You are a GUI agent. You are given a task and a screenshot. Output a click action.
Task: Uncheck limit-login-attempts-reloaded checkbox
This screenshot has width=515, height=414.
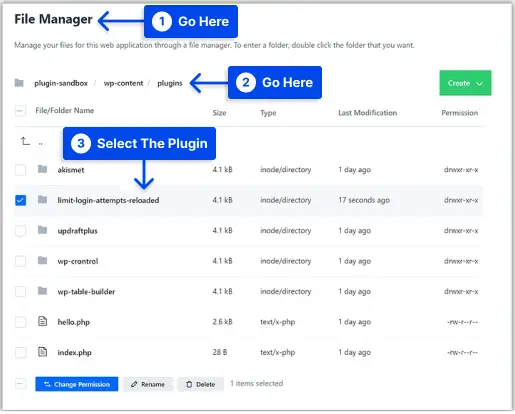(x=20, y=200)
